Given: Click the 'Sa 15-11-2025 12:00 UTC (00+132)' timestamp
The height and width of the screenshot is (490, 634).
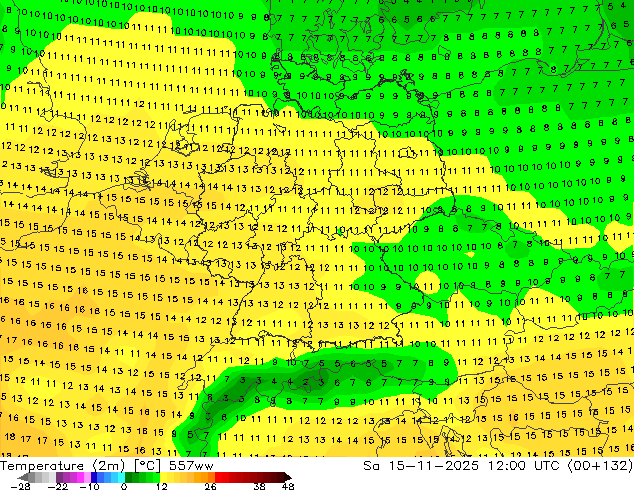Looking at the screenshot, I should tap(498, 466).
